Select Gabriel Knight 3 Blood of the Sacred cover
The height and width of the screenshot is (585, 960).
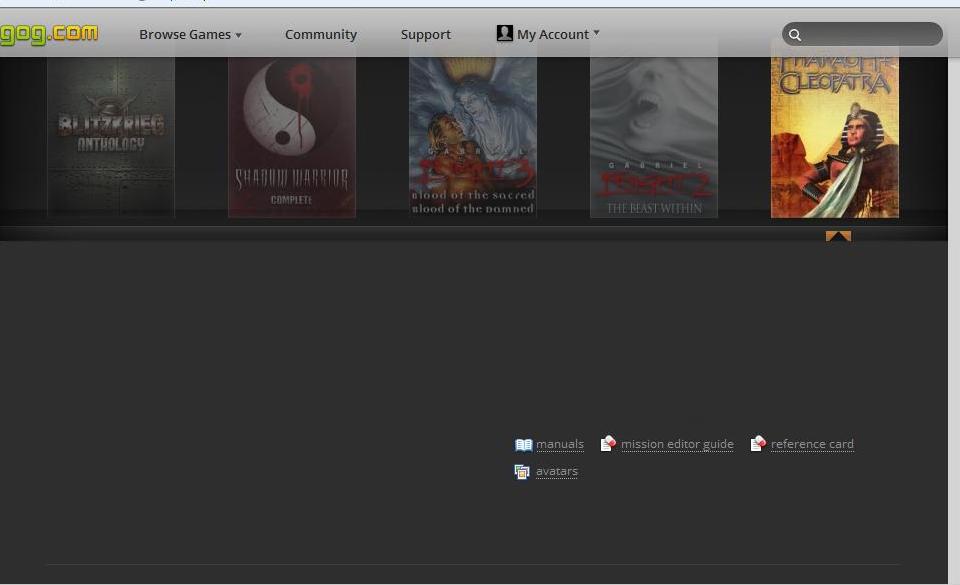pos(473,137)
